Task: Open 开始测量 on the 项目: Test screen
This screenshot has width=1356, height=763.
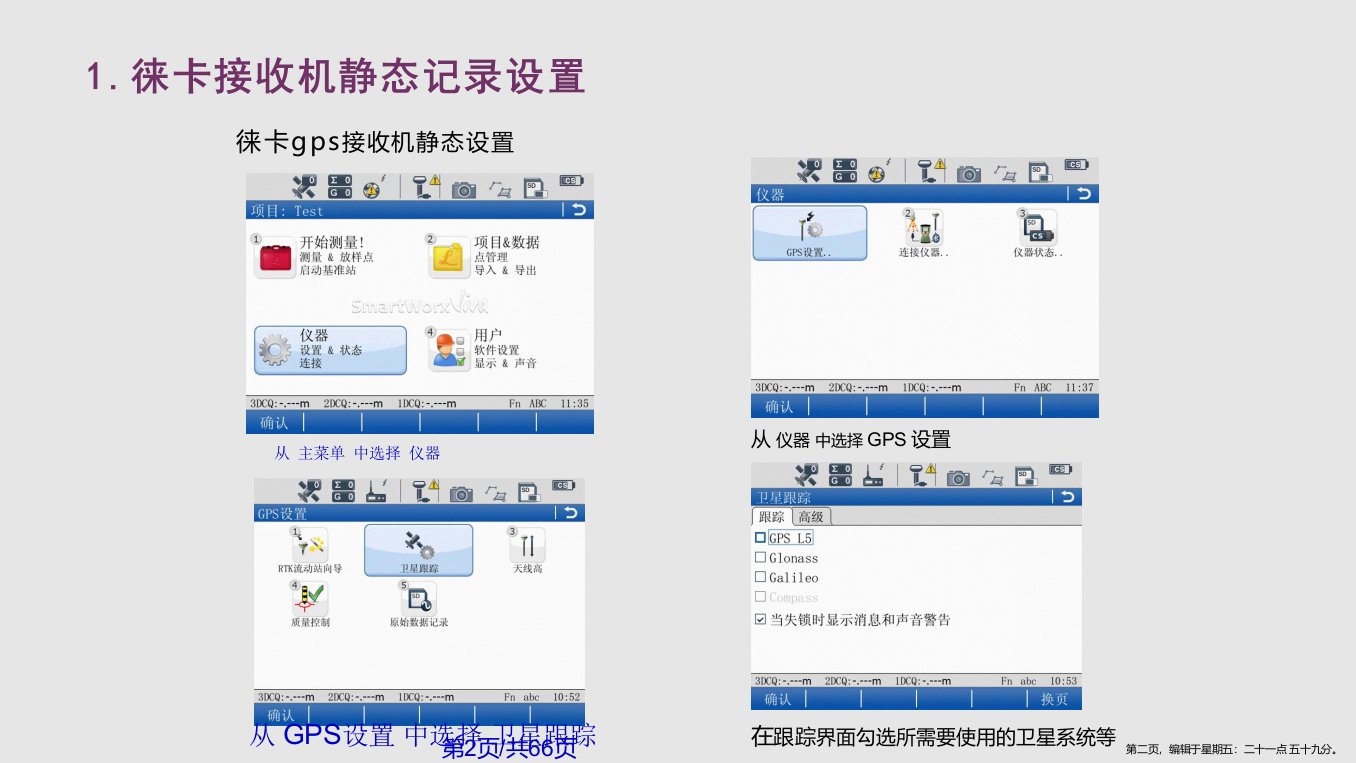Action: tap(314, 256)
